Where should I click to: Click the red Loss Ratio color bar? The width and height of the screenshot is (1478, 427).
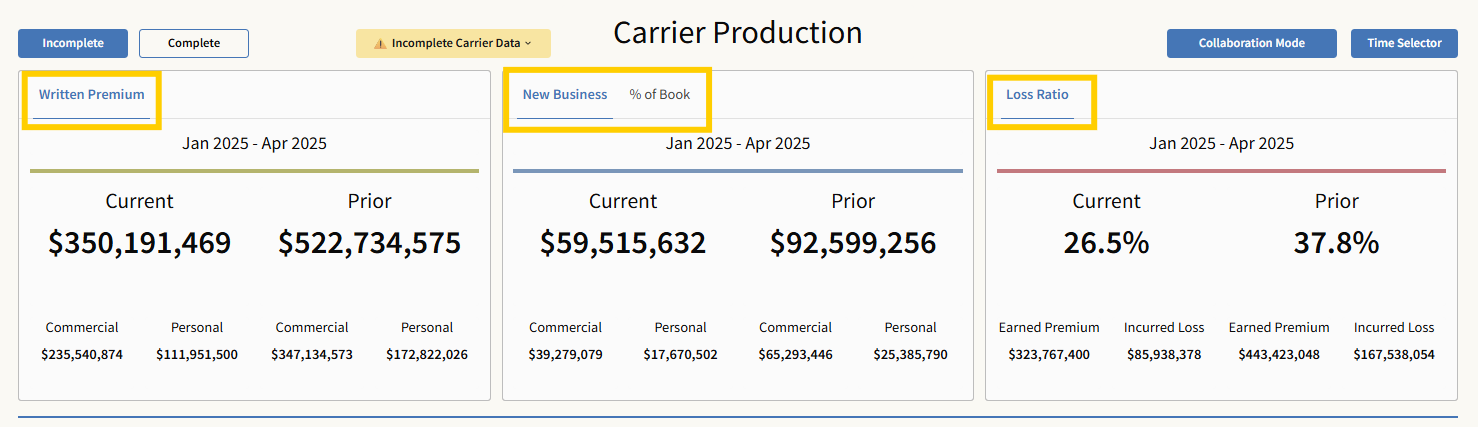click(1221, 171)
